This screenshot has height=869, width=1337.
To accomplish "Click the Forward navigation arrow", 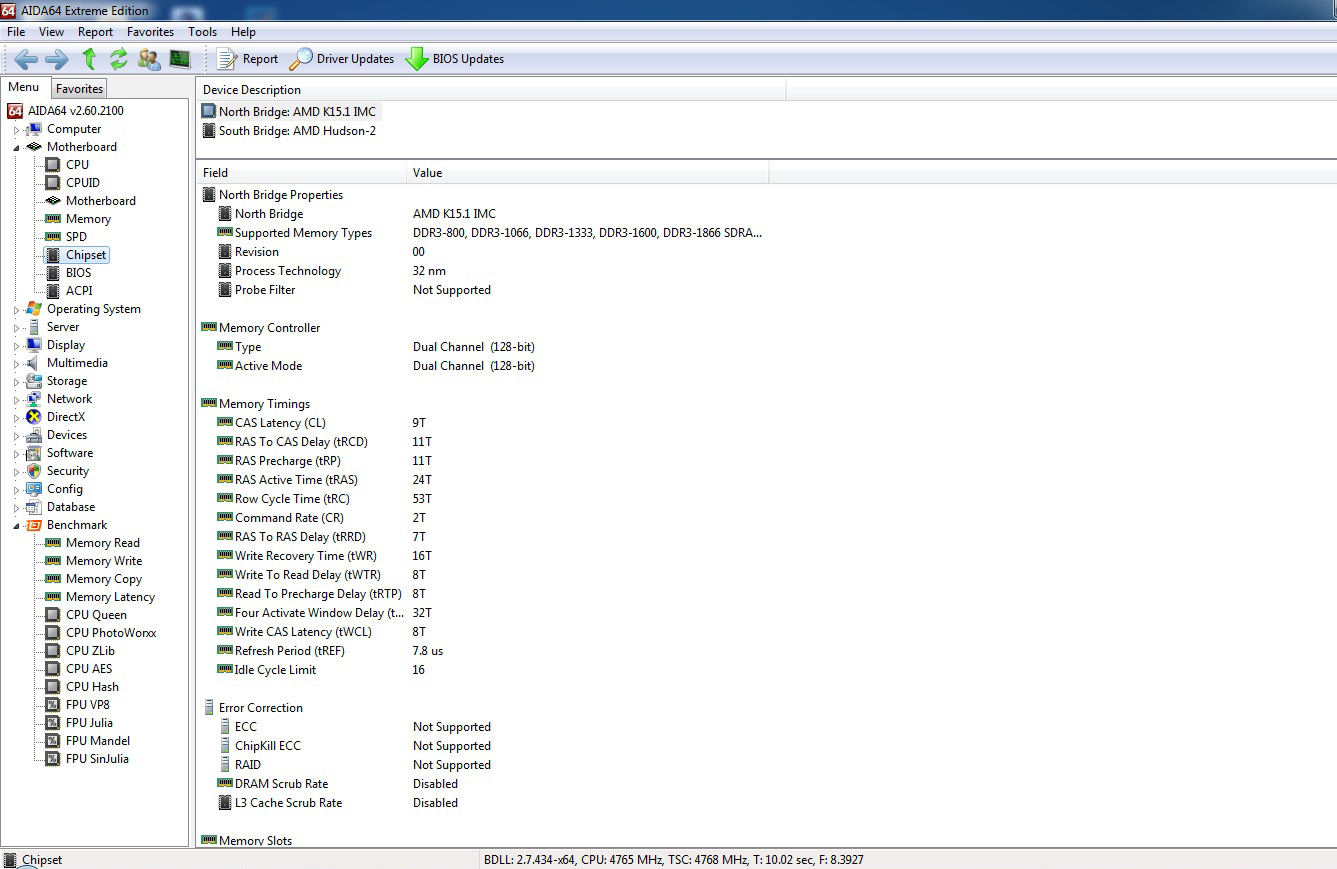I will [x=57, y=59].
